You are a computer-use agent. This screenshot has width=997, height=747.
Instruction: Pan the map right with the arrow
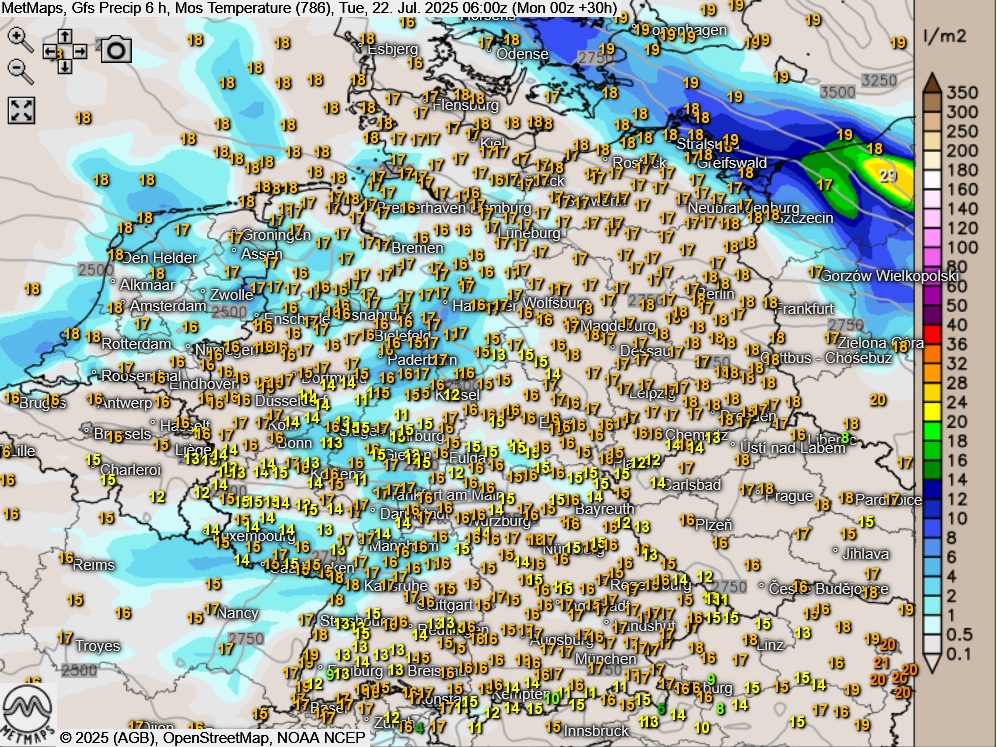80,51
